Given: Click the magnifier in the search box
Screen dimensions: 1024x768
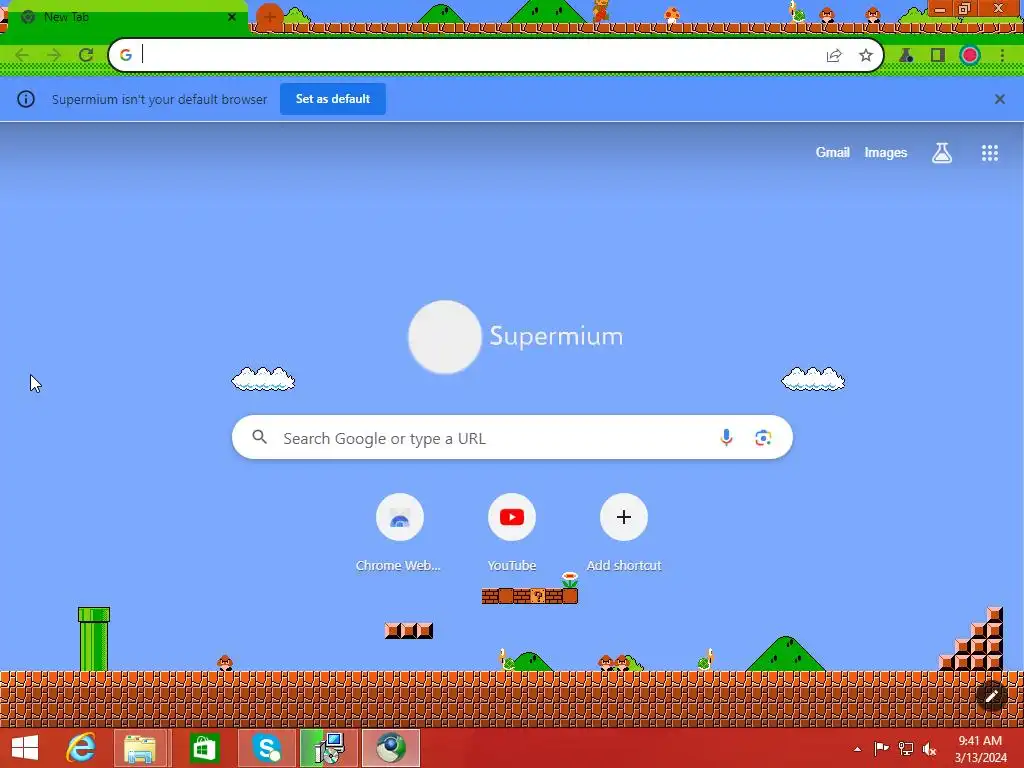Looking at the screenshot, I should 259,437.
